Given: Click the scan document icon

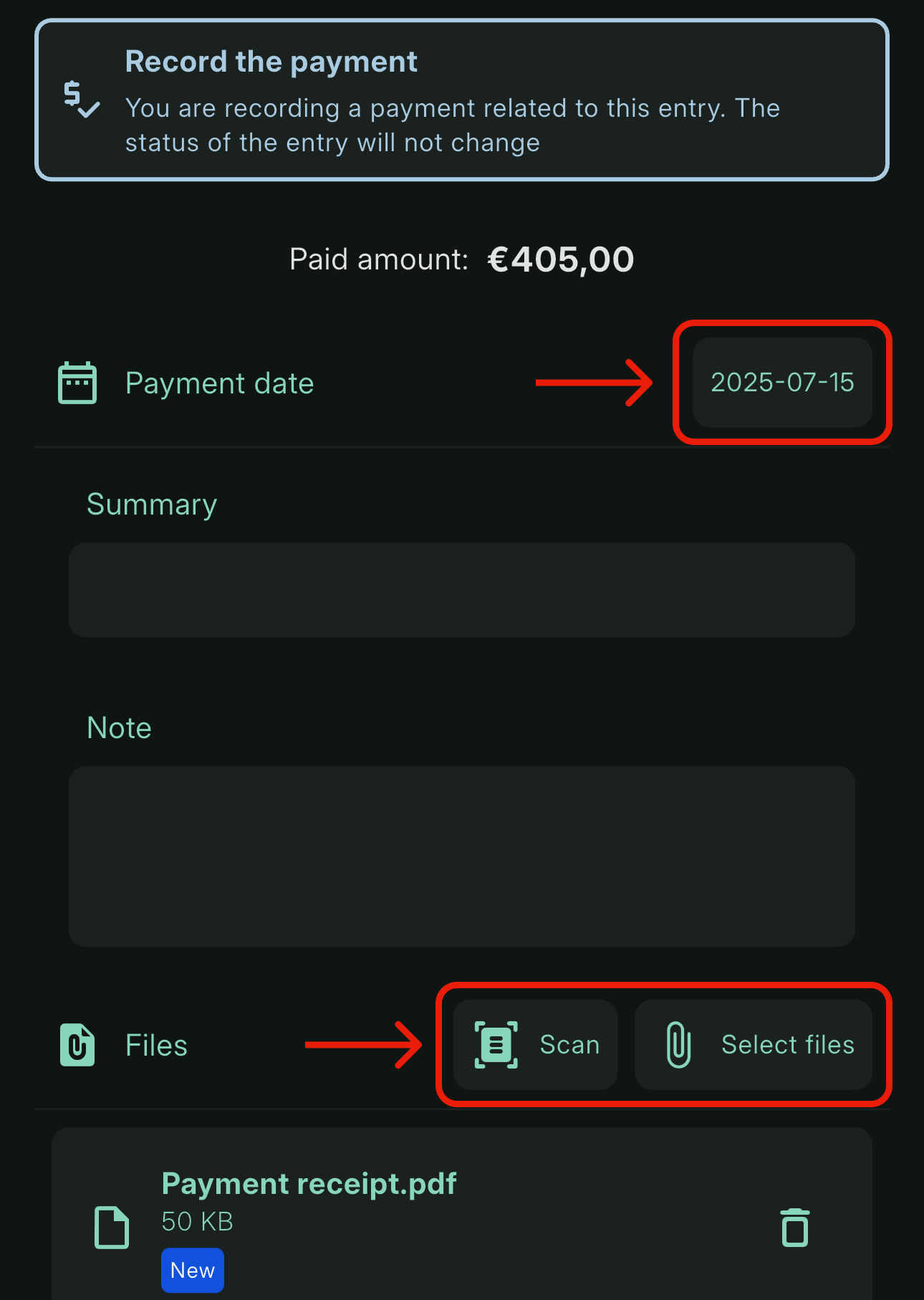Looking at the screenshot, I should coord(496,1045).
